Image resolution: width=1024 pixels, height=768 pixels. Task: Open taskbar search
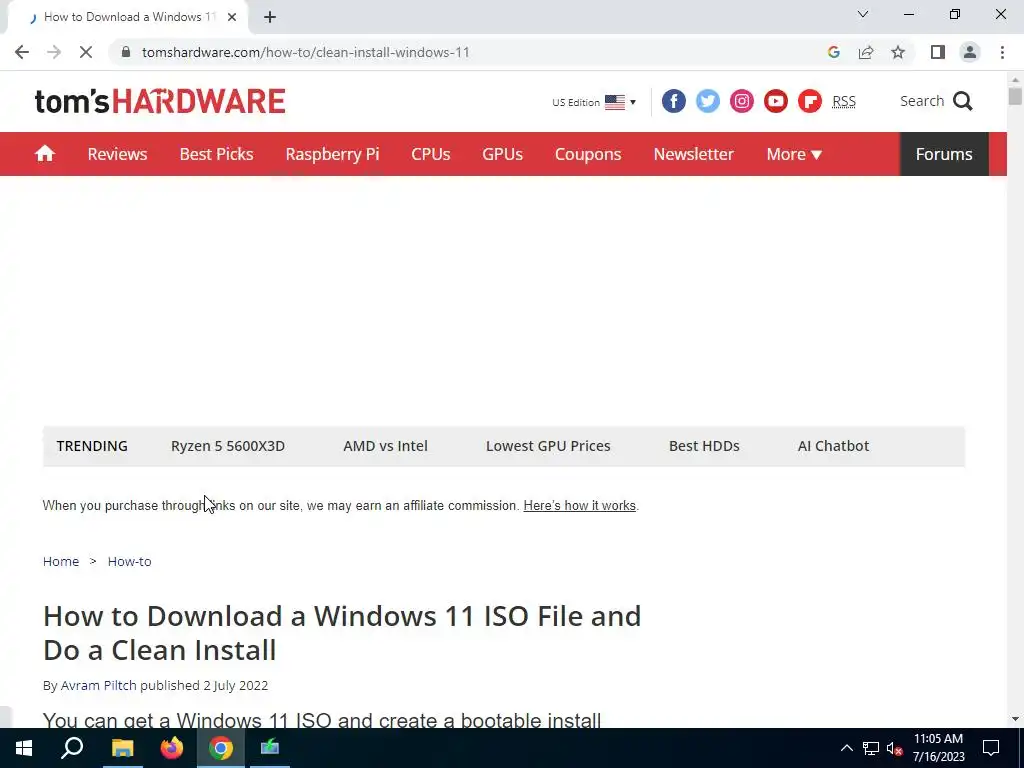pyautogui.click(x=72, y=748)
